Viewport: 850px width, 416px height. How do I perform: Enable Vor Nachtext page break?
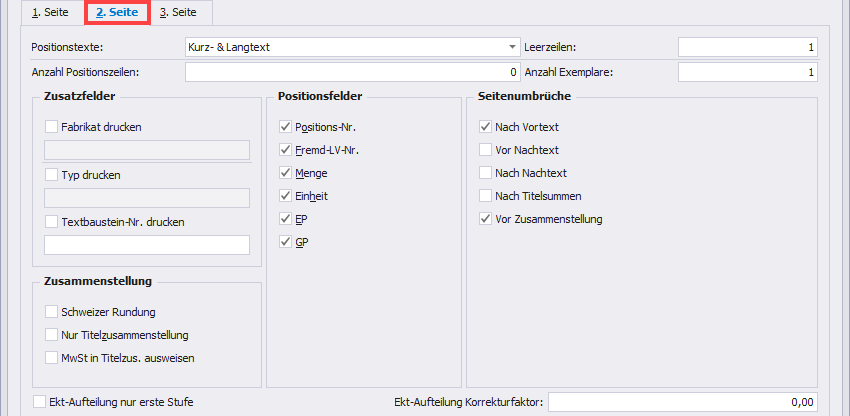(486, 150)
